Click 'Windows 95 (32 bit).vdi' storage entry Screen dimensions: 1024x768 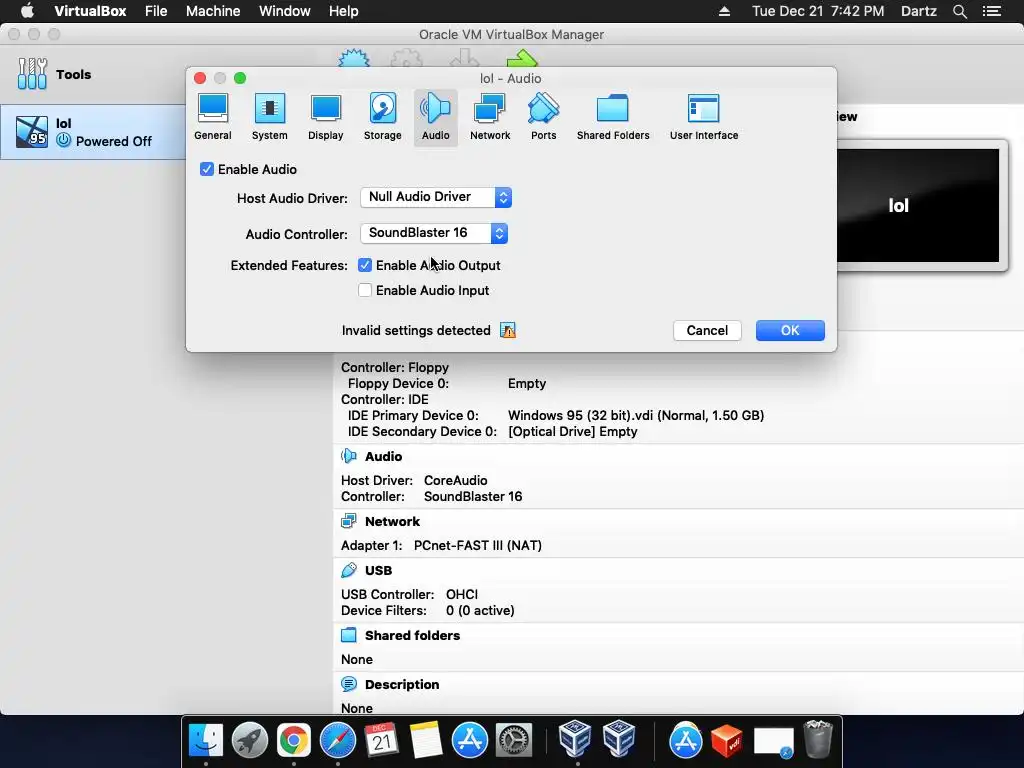point(636,415)
